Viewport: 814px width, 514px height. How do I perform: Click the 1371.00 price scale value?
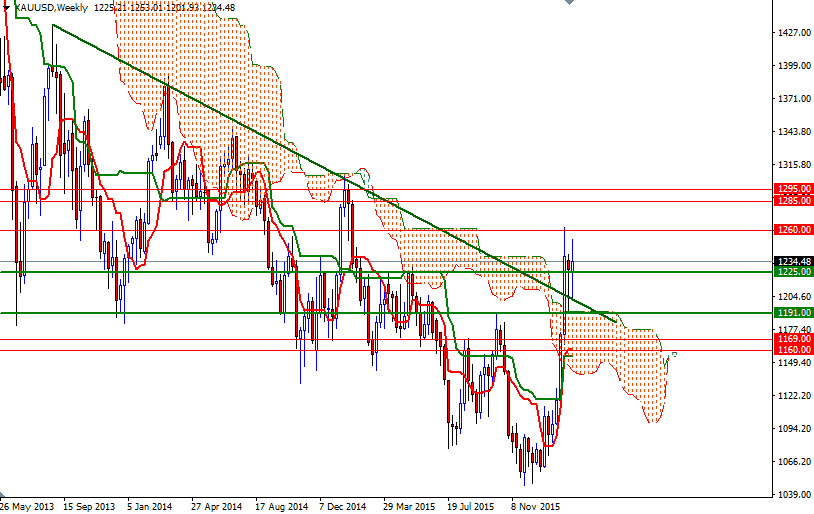coord(794,99)
